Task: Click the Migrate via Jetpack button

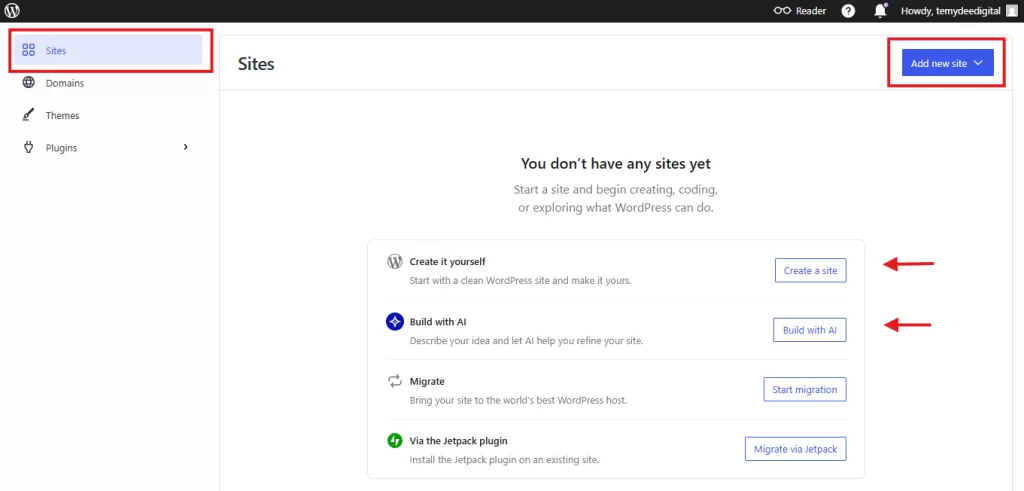Action: click(795, 449)
